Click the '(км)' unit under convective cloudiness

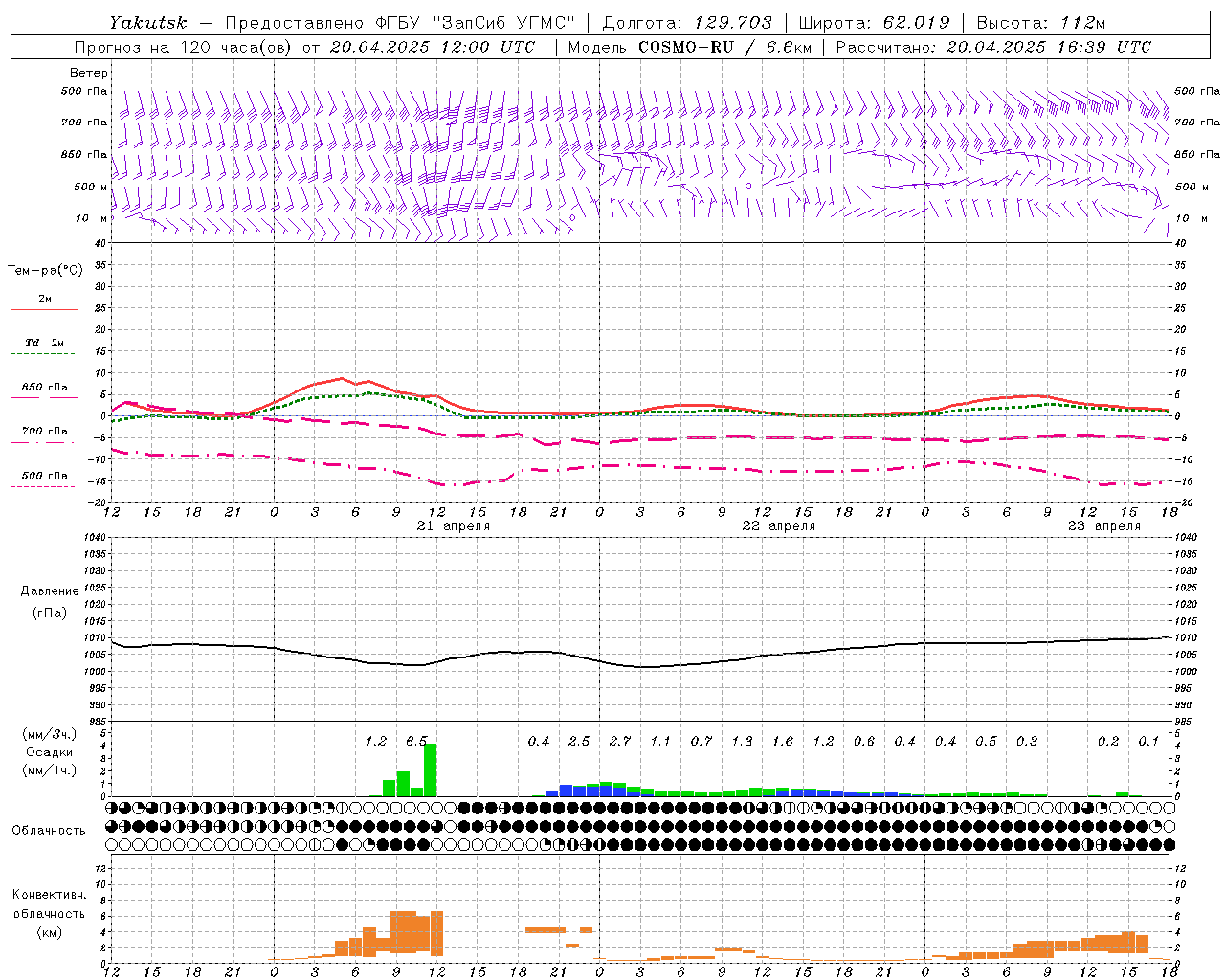(49, 932)
